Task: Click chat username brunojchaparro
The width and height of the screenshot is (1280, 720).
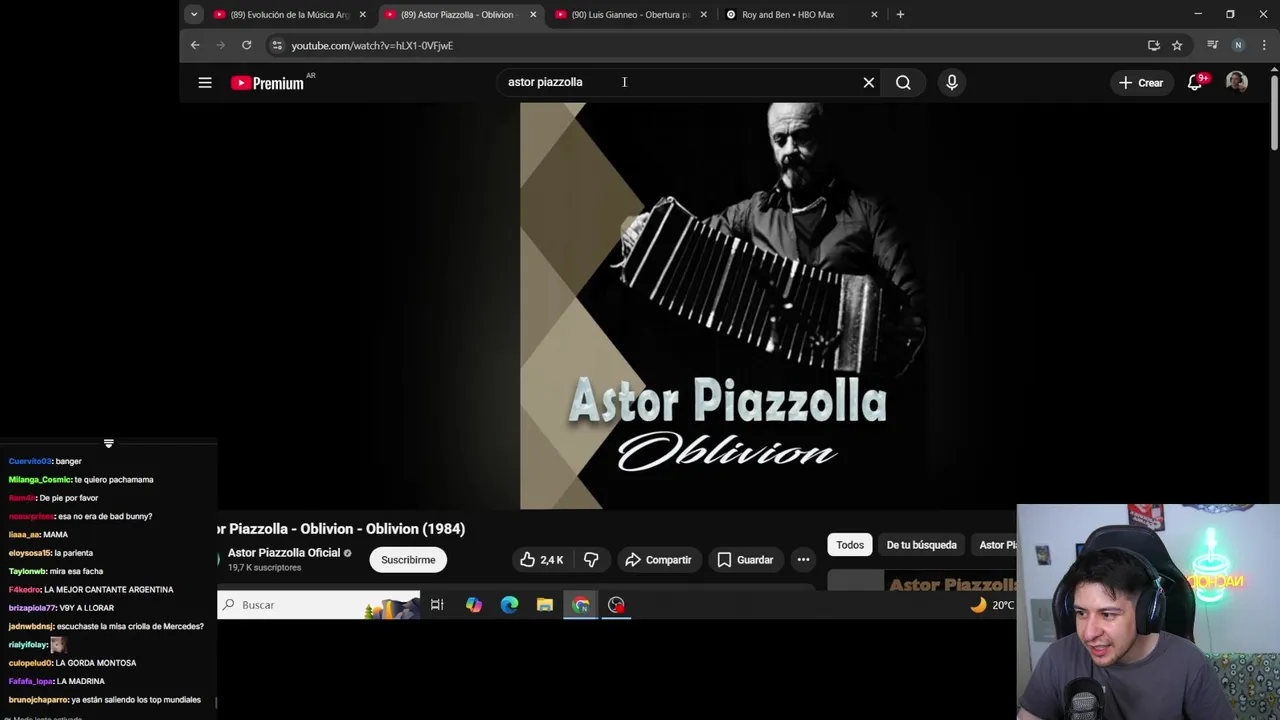Action: (x=38, y=700)
